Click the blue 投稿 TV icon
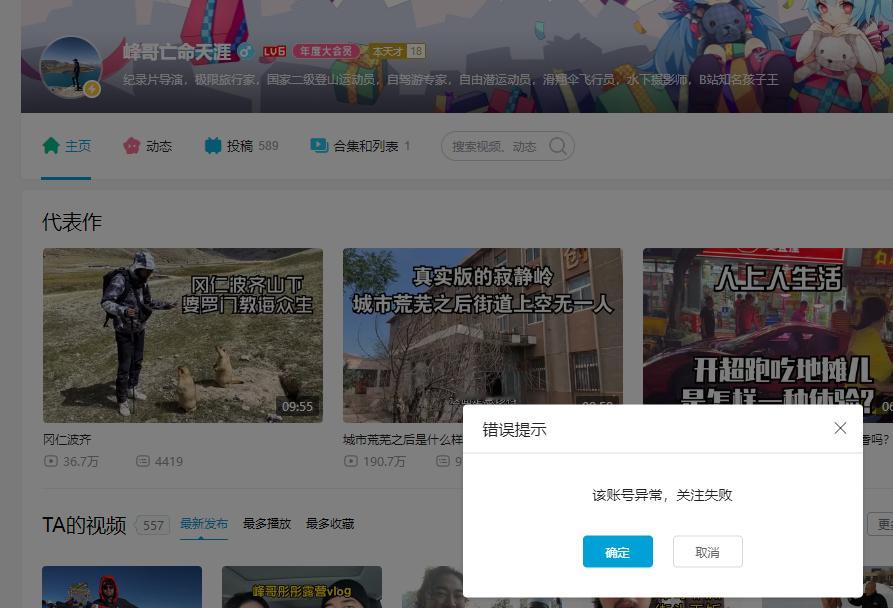The image size is (893, 608). click(x=213, y=146)
